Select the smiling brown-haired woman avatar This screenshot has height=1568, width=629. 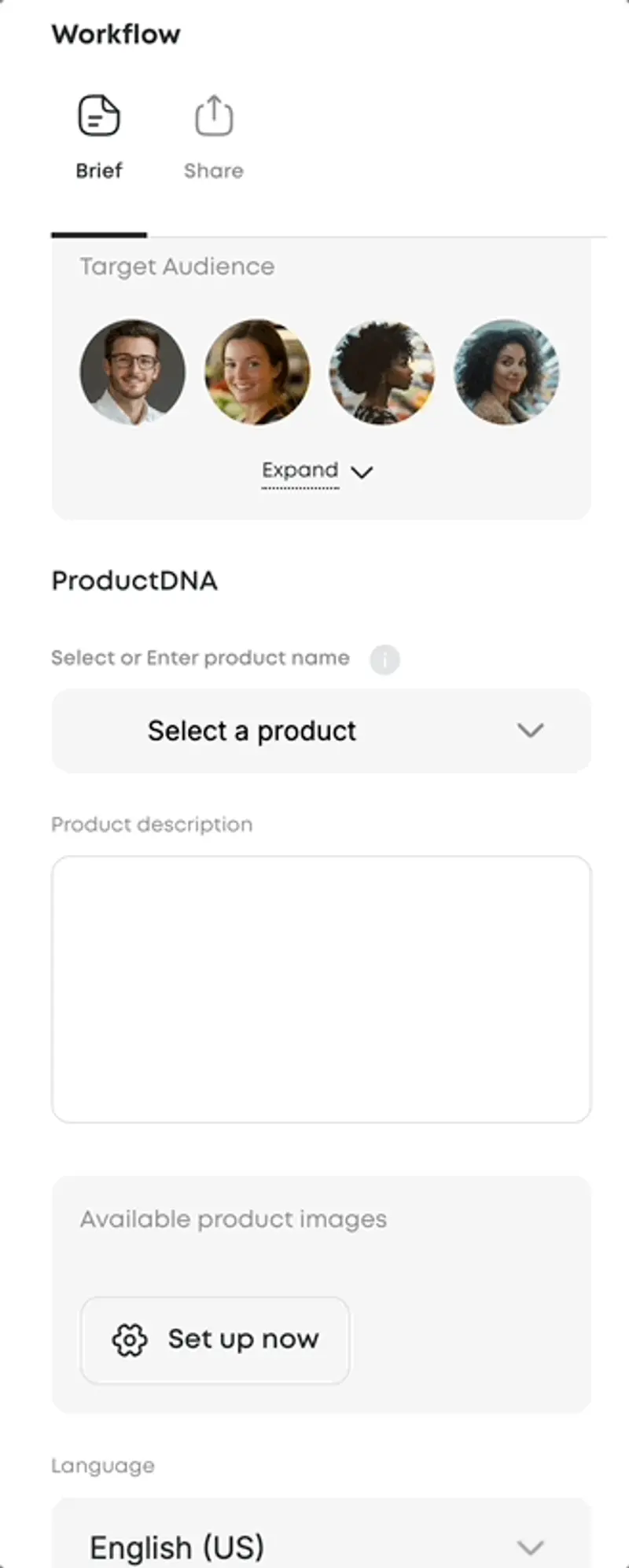point(257,372)
